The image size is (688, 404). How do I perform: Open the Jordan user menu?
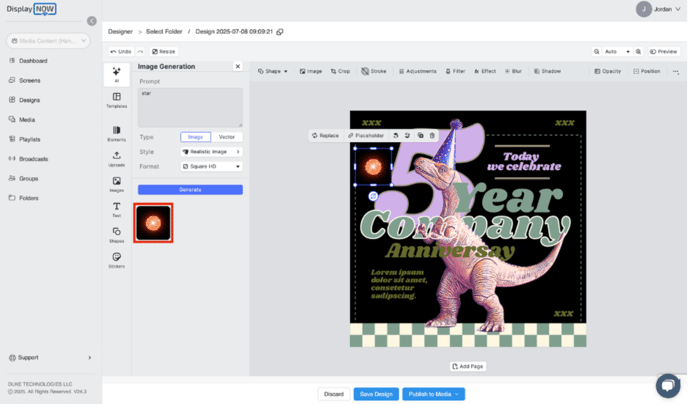659,9
